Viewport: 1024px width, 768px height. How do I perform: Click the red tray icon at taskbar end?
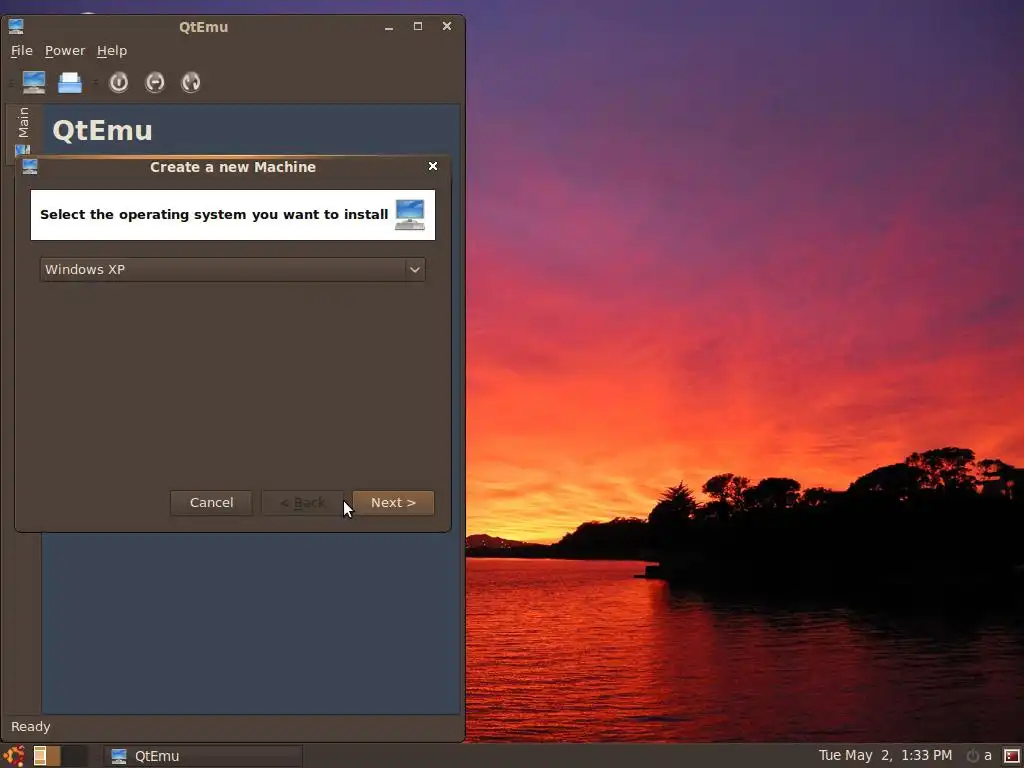click(x=1012, y=756)
